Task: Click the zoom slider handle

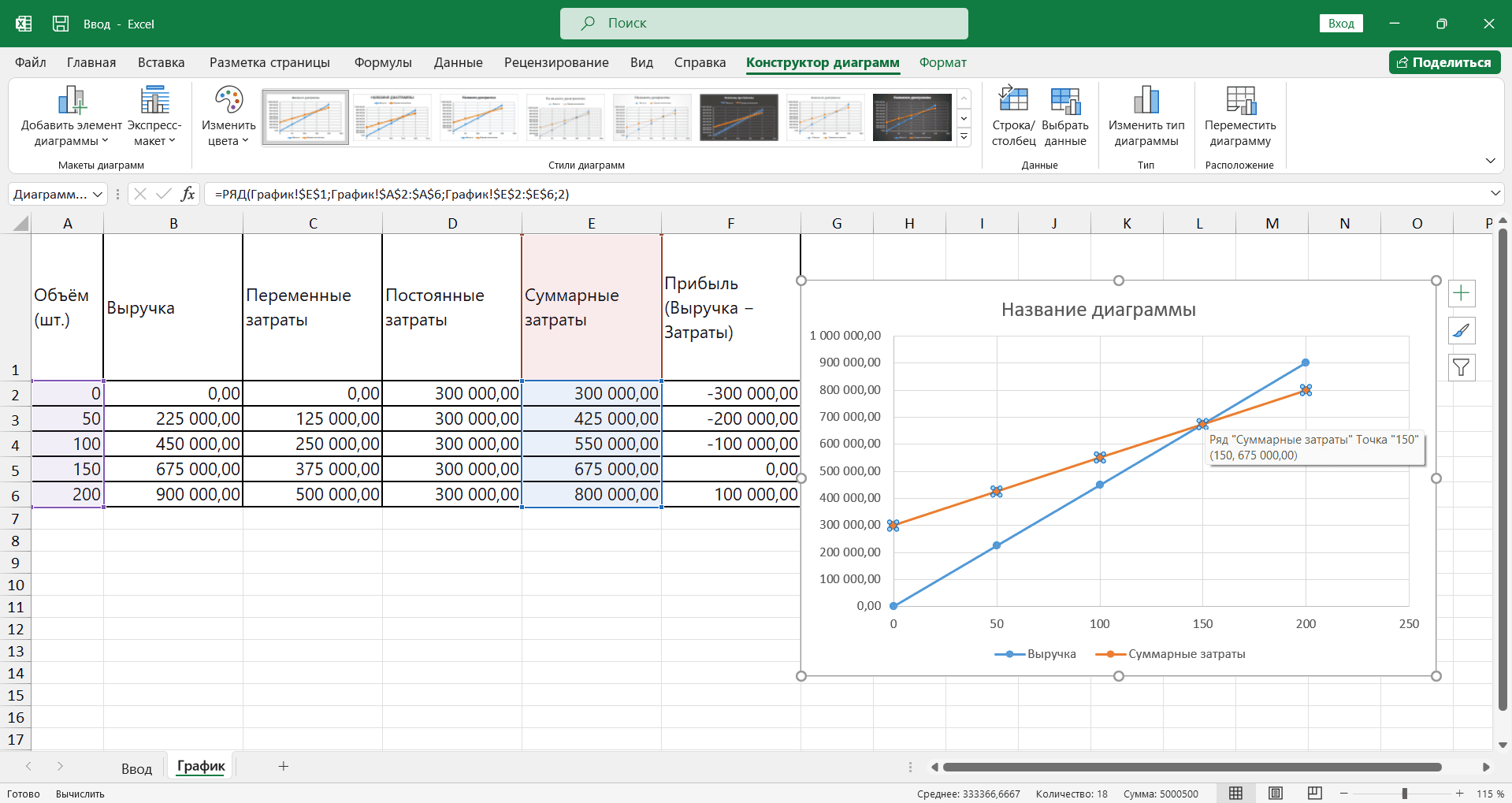Action: click(1404, 794)
